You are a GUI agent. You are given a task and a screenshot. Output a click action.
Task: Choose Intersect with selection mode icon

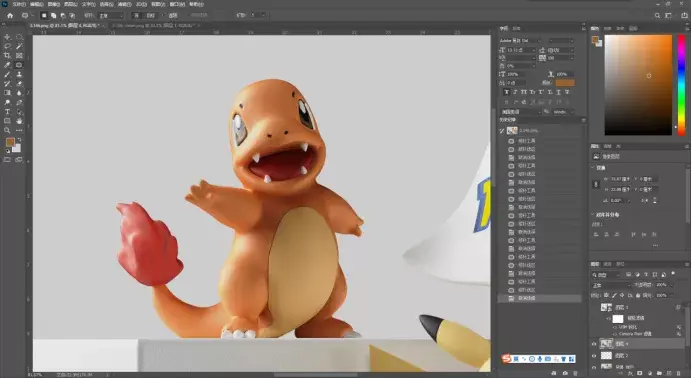pyautogui.click(x=72, y=15)
